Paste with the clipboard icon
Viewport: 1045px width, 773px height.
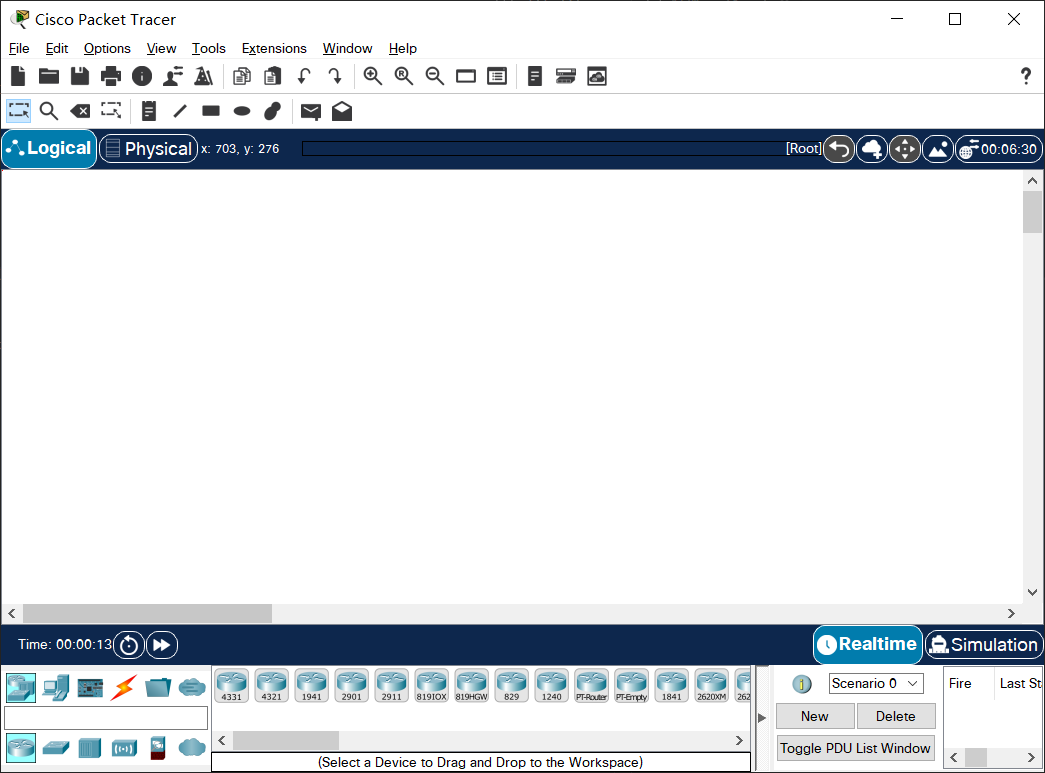click(273, 76)
